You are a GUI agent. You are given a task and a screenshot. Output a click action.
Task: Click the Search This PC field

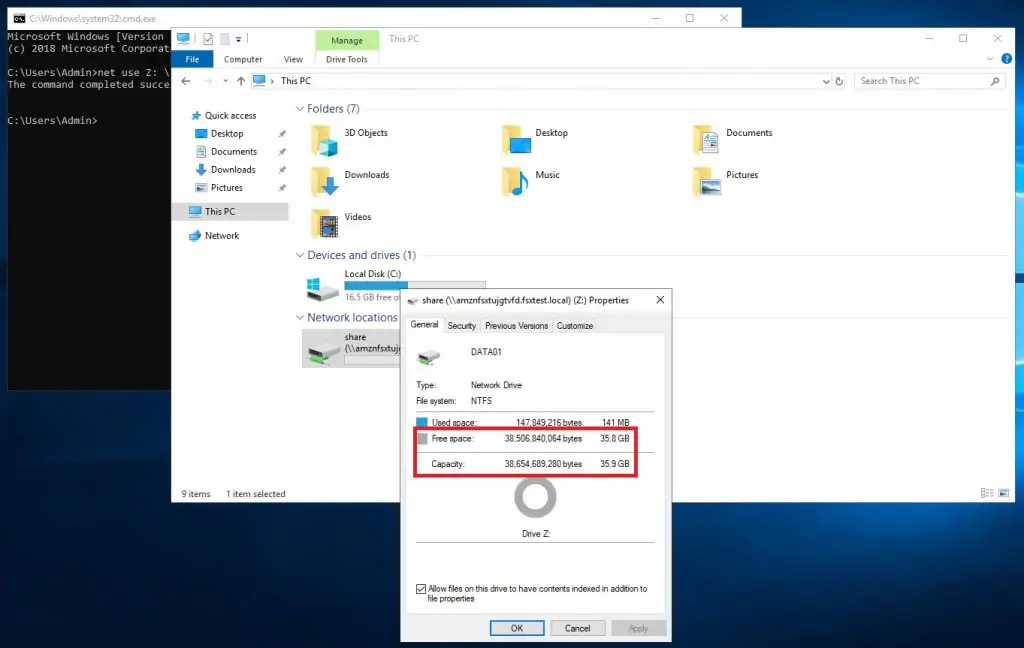928,81
